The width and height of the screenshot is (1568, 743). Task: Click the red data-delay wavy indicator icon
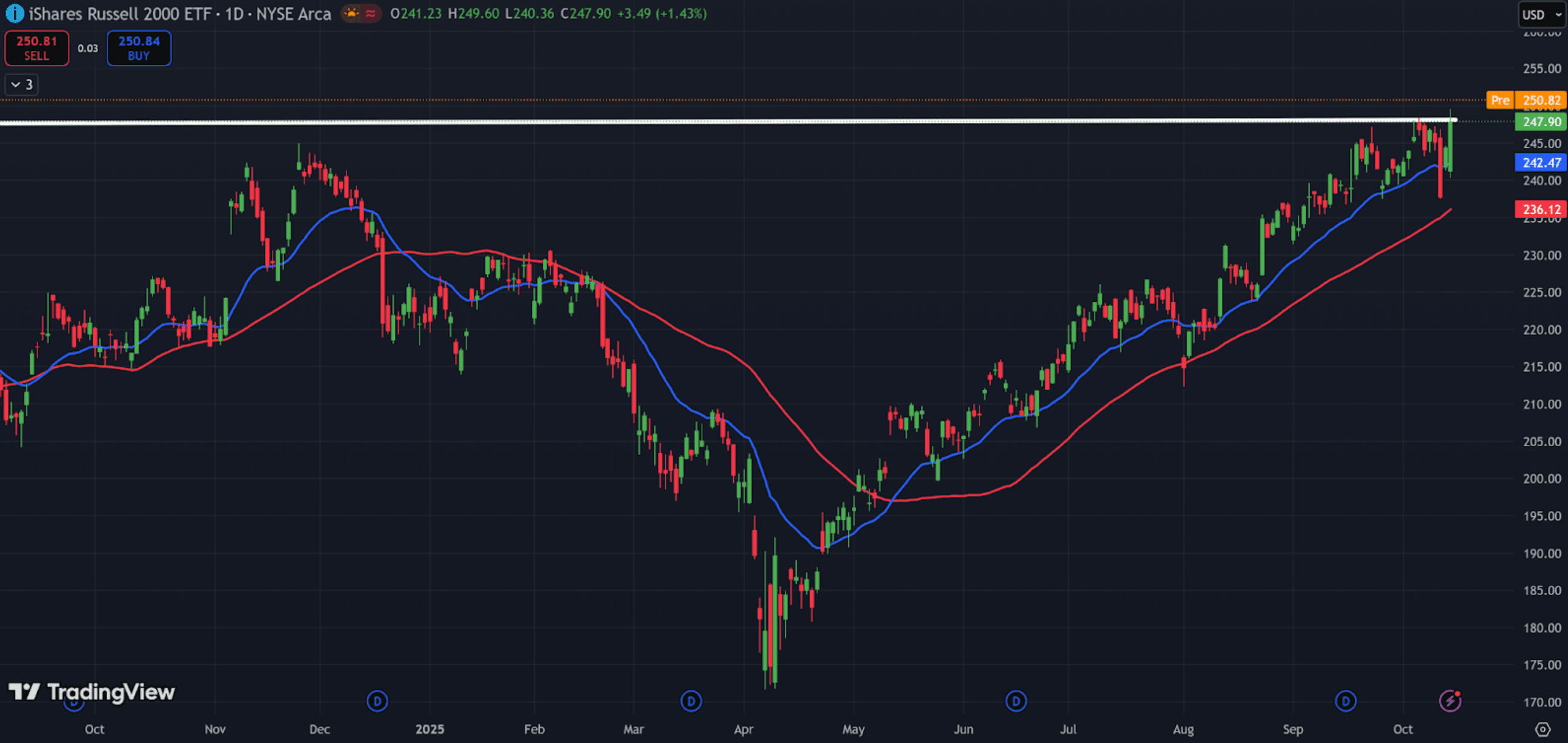coord(370,13)
